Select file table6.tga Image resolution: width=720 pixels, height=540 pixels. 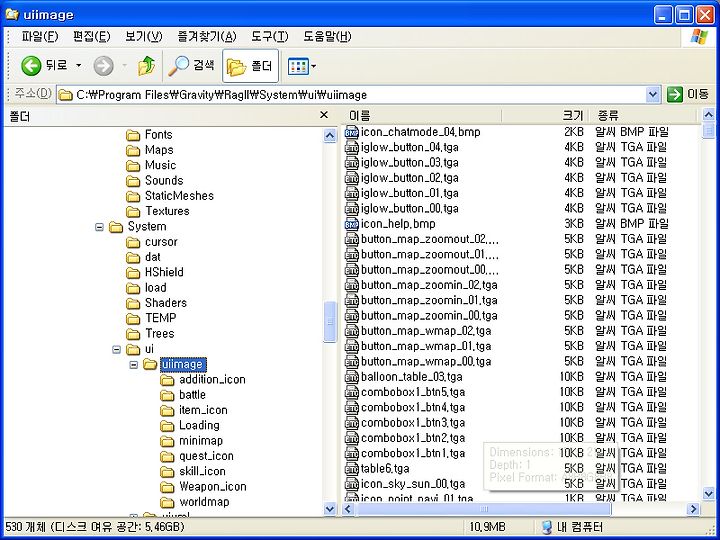385,469
